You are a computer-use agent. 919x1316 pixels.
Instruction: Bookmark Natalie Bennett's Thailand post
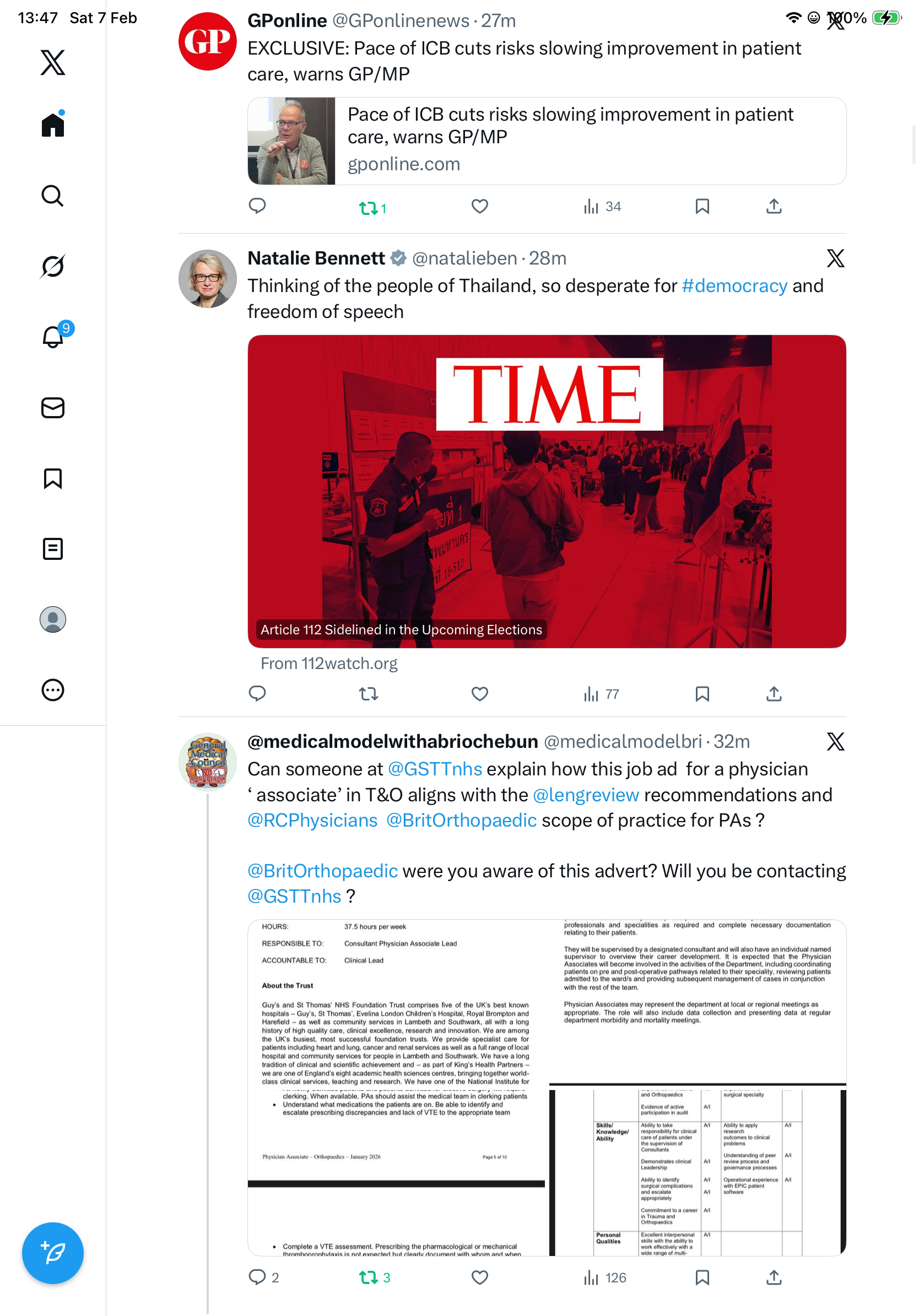[702, 694]
